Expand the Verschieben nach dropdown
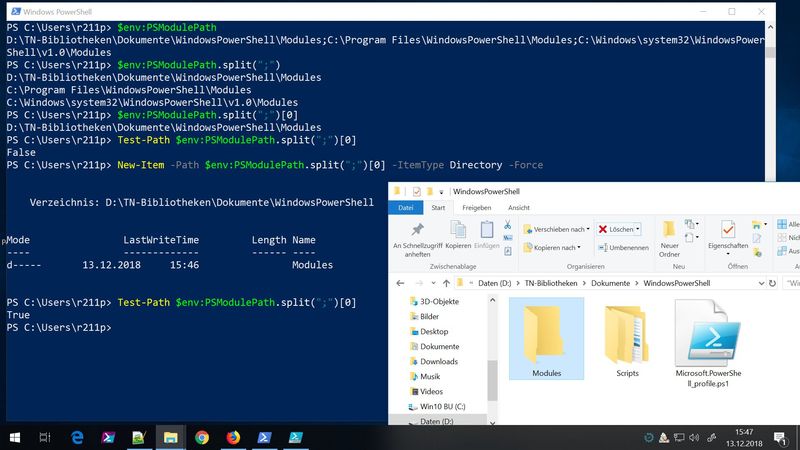 pyautogui.click(x=583, y=229)
